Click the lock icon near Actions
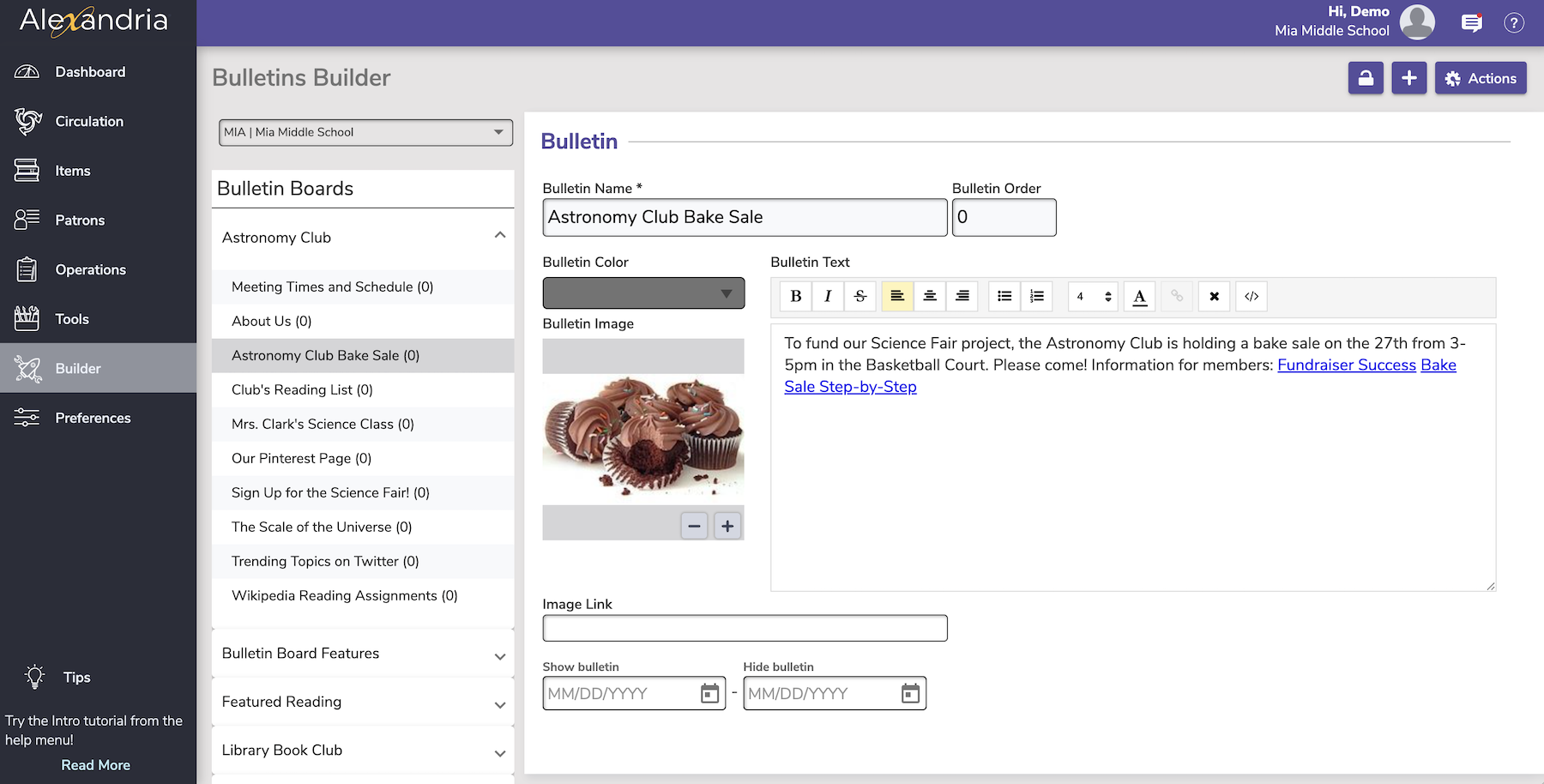Screen dimensions: 1544x784 (x=1366, y=77)
